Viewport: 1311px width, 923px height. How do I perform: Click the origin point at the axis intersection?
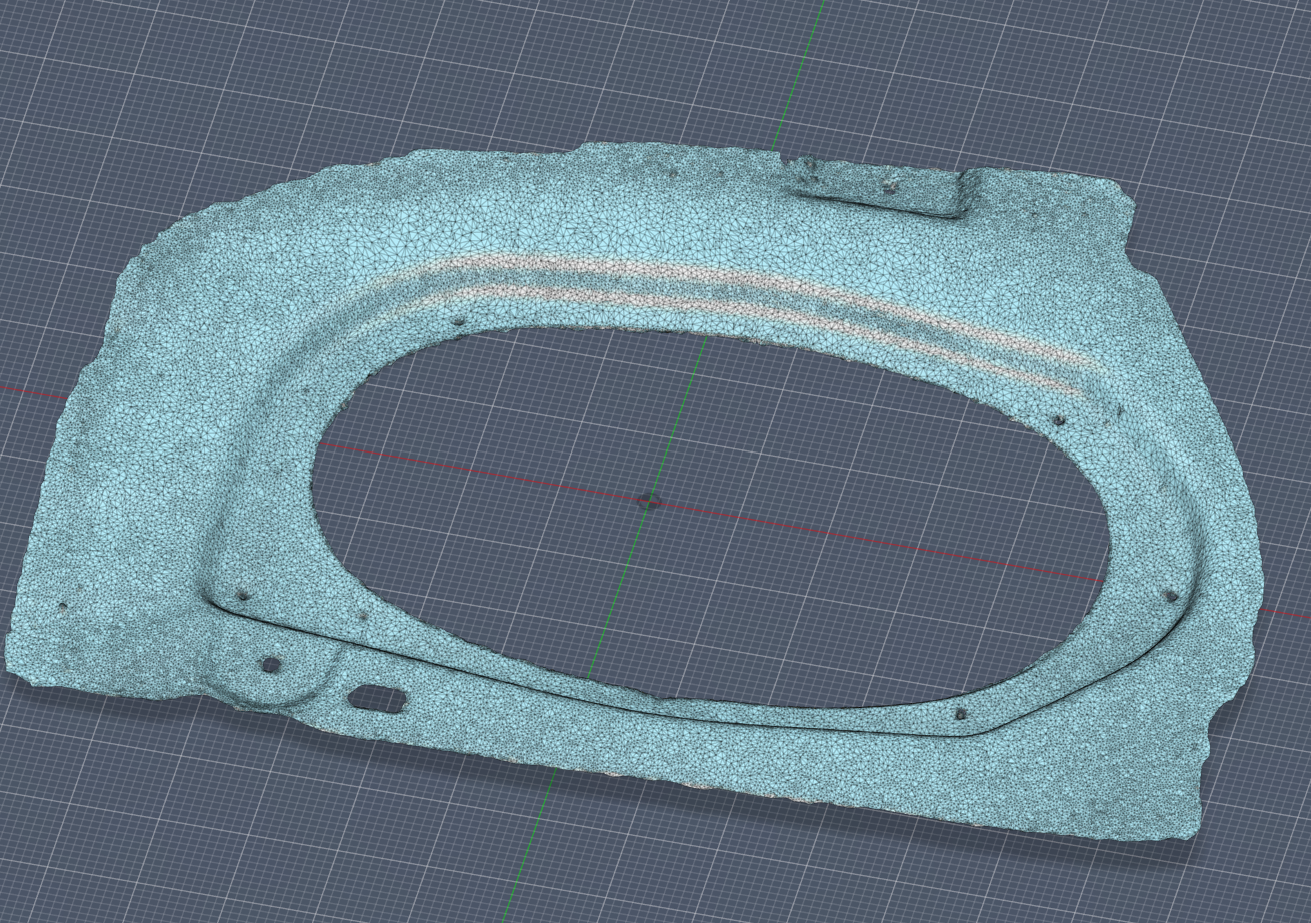648,501
